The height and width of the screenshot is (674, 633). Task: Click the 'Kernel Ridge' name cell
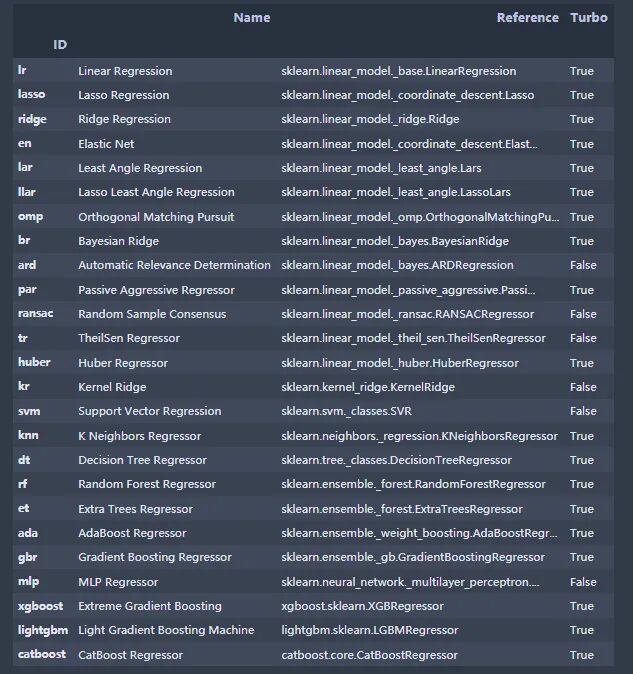click(112, 387)
